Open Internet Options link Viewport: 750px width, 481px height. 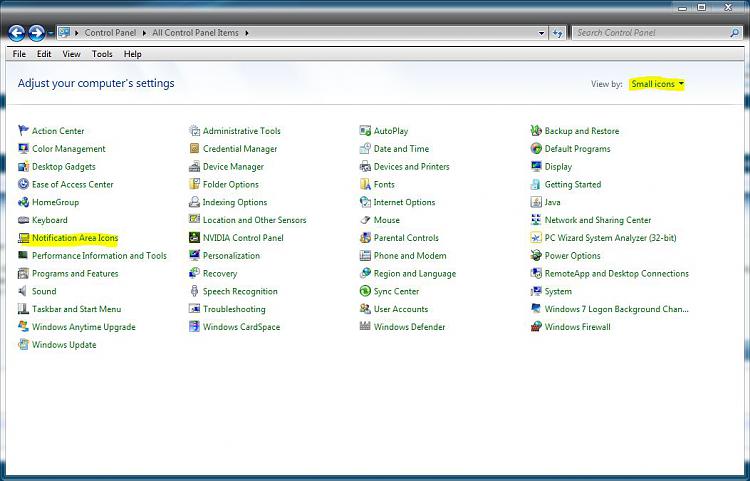(404, 202)
